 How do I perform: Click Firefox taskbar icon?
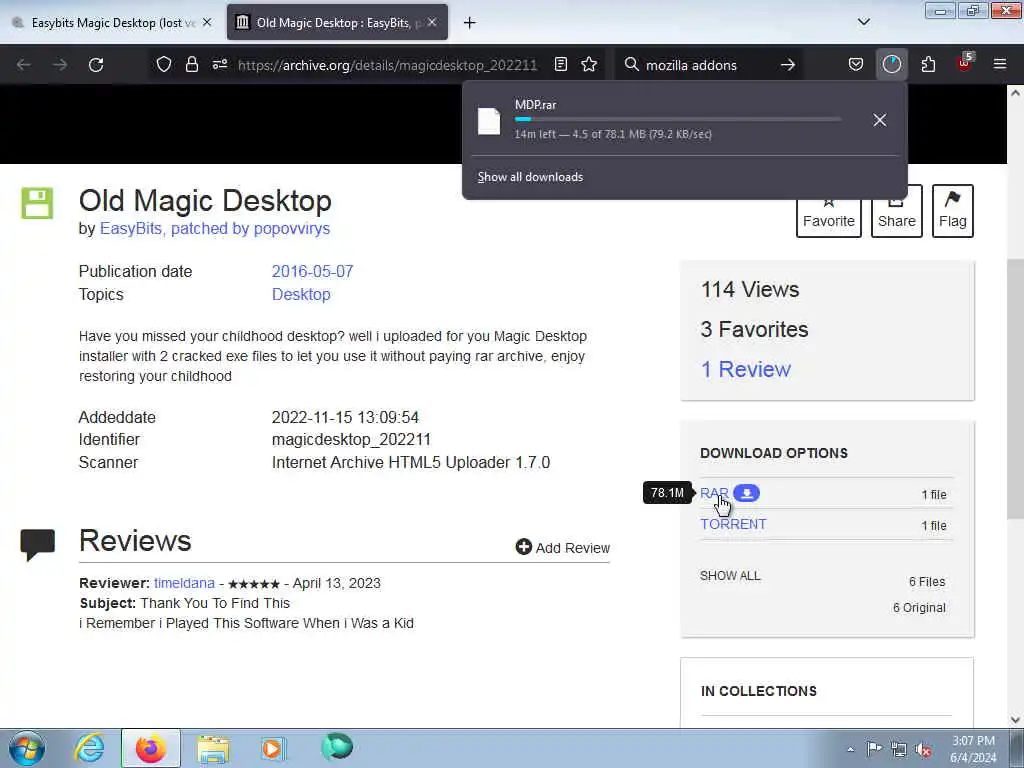[150, 748]
